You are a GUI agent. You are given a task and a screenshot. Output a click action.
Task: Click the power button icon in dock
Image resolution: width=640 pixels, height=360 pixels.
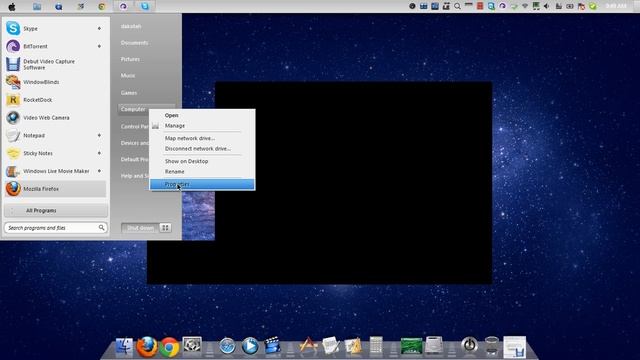tap(469, 345)
